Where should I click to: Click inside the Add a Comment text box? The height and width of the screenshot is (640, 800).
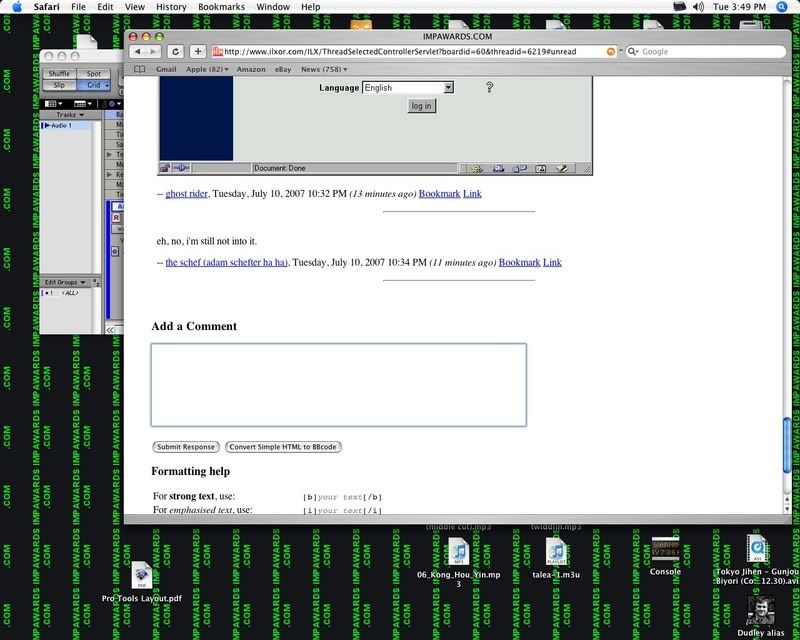pyautogui.click(x=338, y=385)
